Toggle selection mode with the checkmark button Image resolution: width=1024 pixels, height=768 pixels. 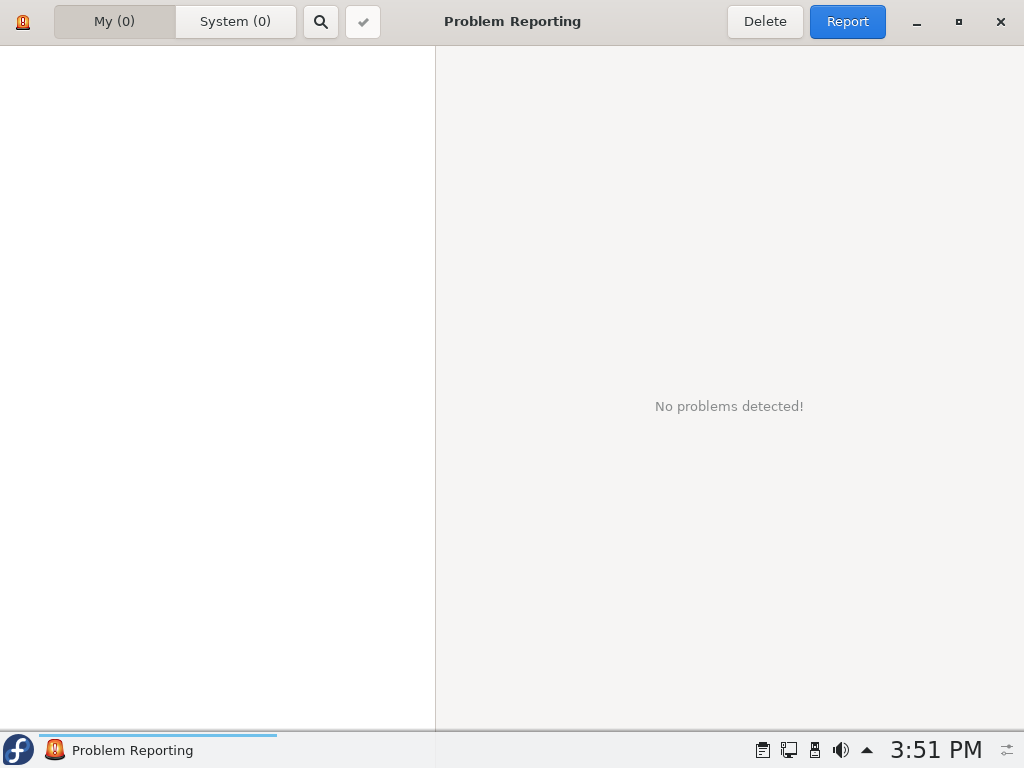(x=363, y=22)
